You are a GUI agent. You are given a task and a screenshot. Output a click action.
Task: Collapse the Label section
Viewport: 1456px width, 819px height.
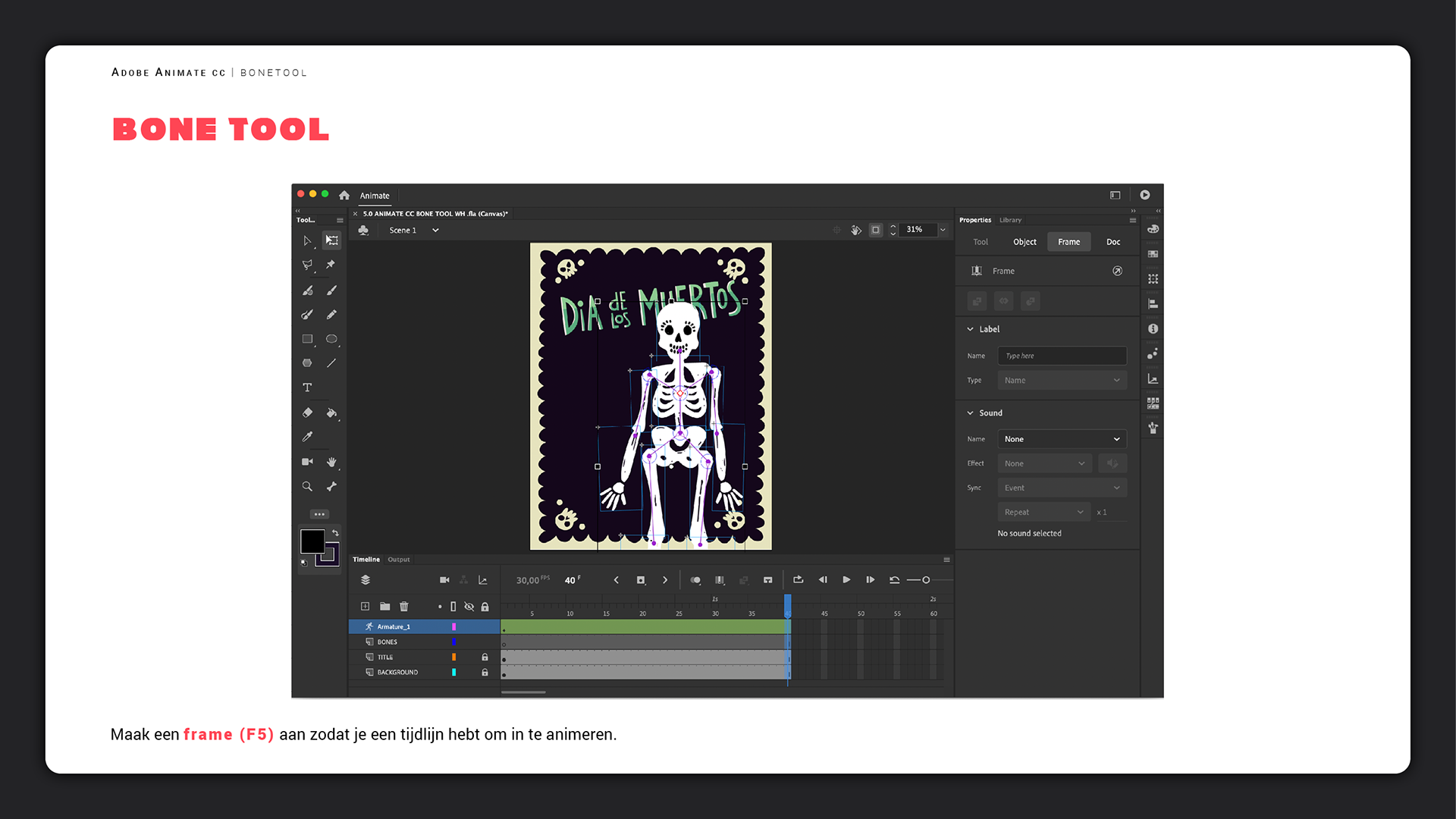tap(970, 329)
